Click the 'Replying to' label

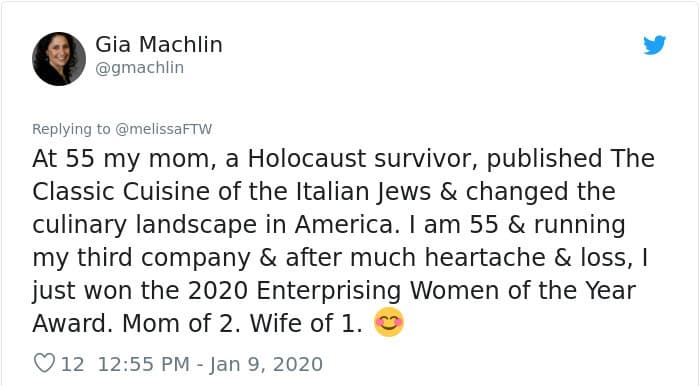point(71,129)
